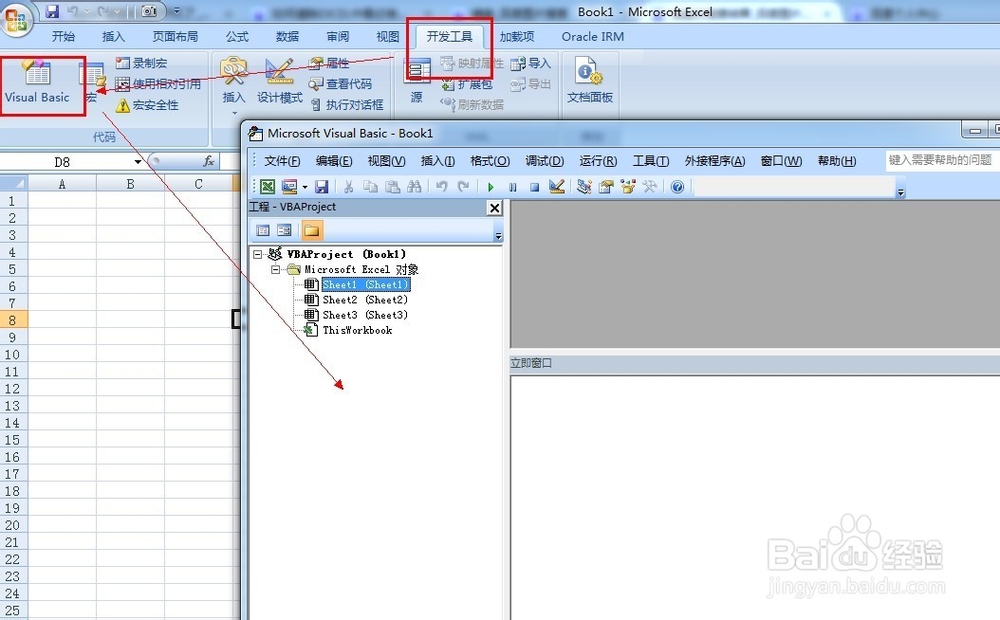Run Sub with green play icon
The image size is (1000, 620).
tap(490, 187)
